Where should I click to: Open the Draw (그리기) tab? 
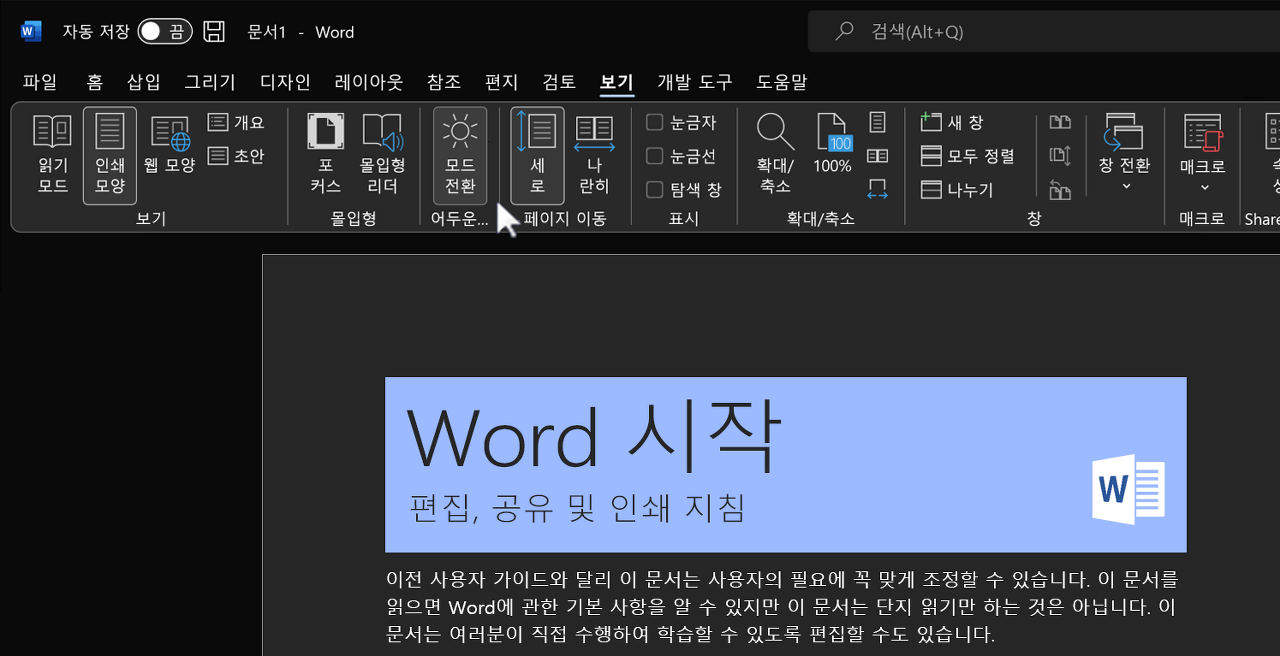click(x=210, y=82)
